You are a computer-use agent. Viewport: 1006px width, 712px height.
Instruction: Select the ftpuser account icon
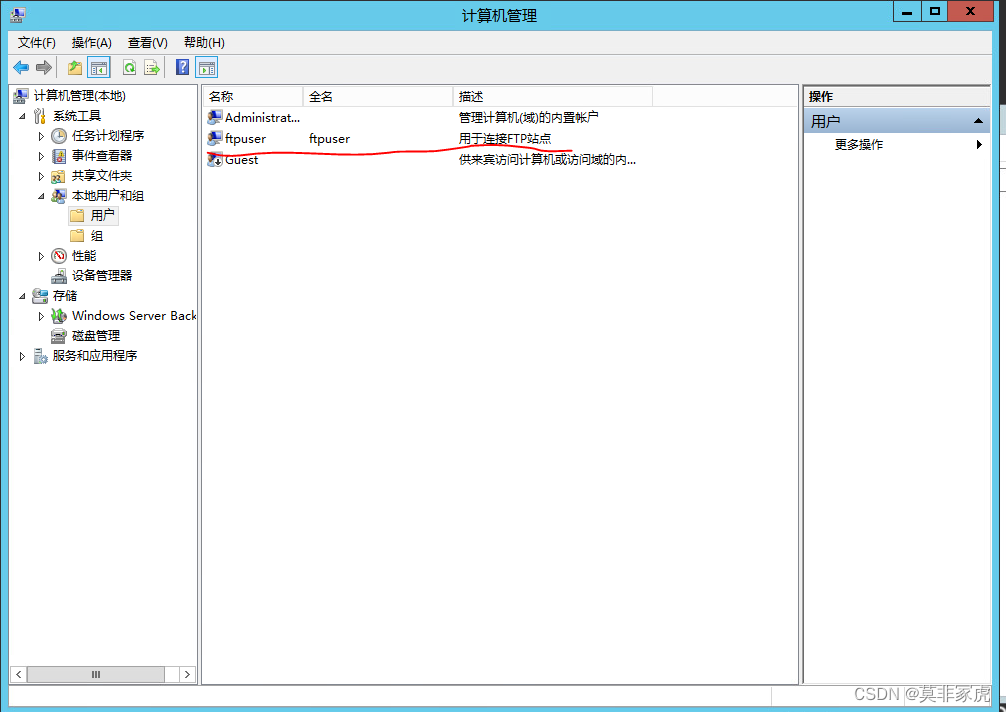click(x=214, y=139)
